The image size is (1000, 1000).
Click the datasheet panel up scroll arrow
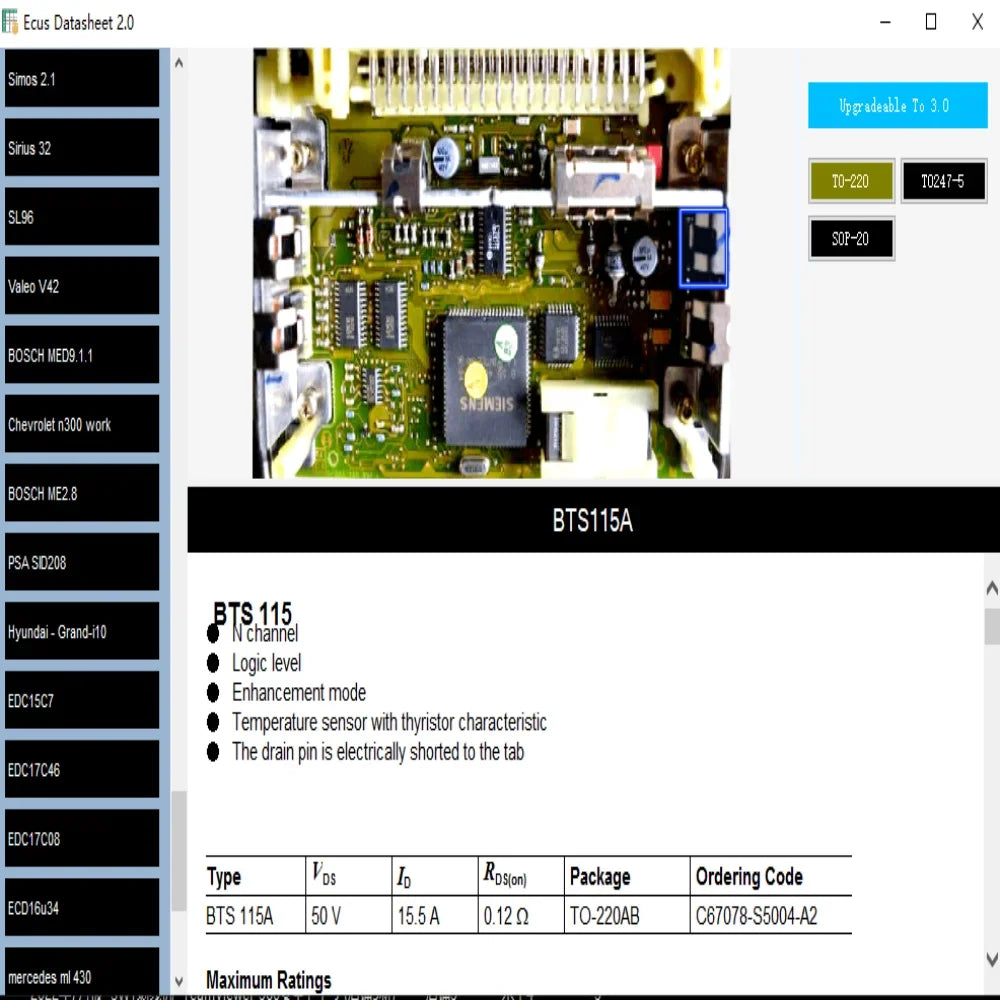(991, 587)
